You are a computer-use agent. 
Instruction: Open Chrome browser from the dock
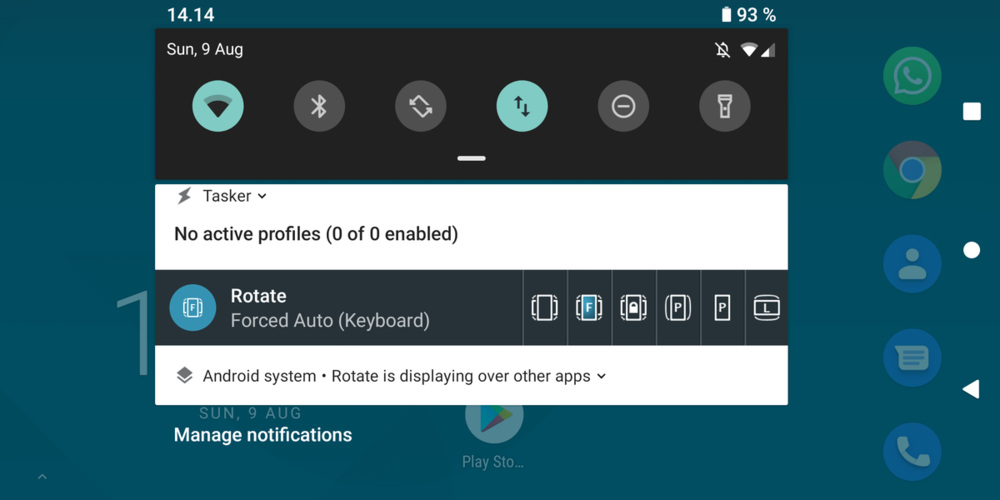pyautogui.click(x=912, y=170)
